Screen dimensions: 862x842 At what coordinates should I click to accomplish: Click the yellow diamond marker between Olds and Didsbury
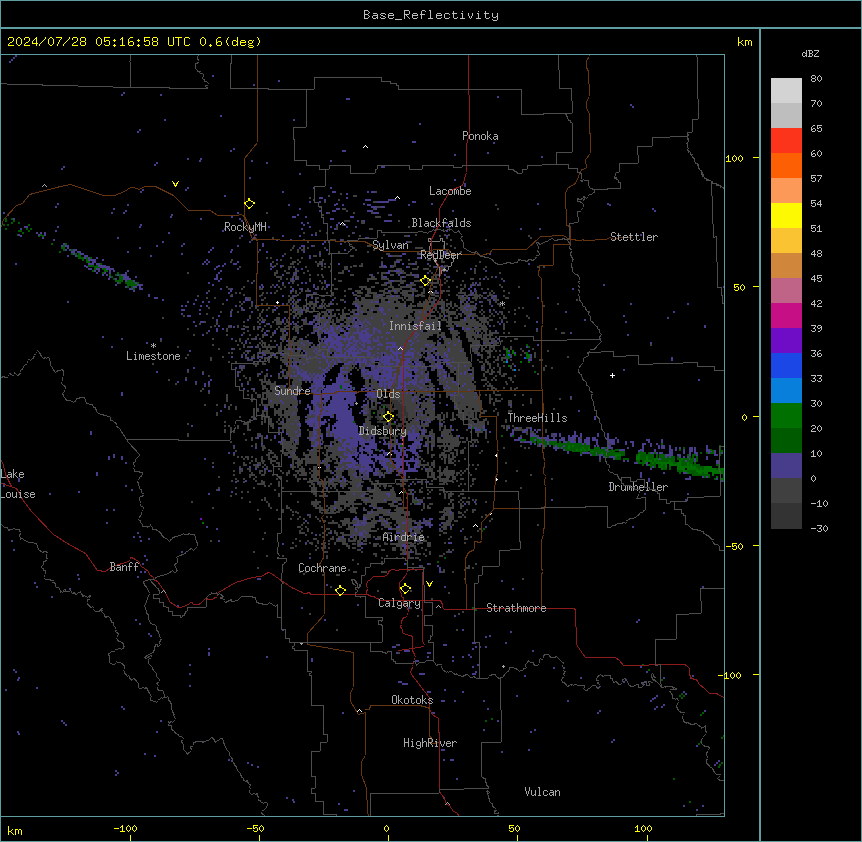tap(388, 417)
